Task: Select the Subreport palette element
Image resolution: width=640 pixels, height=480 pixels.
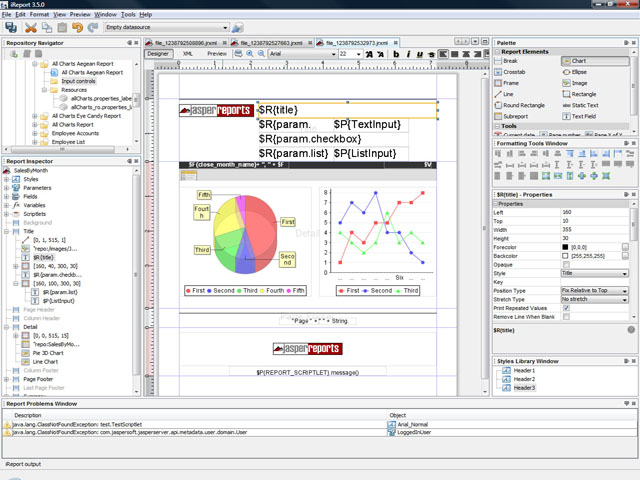Action: (511, 116)
